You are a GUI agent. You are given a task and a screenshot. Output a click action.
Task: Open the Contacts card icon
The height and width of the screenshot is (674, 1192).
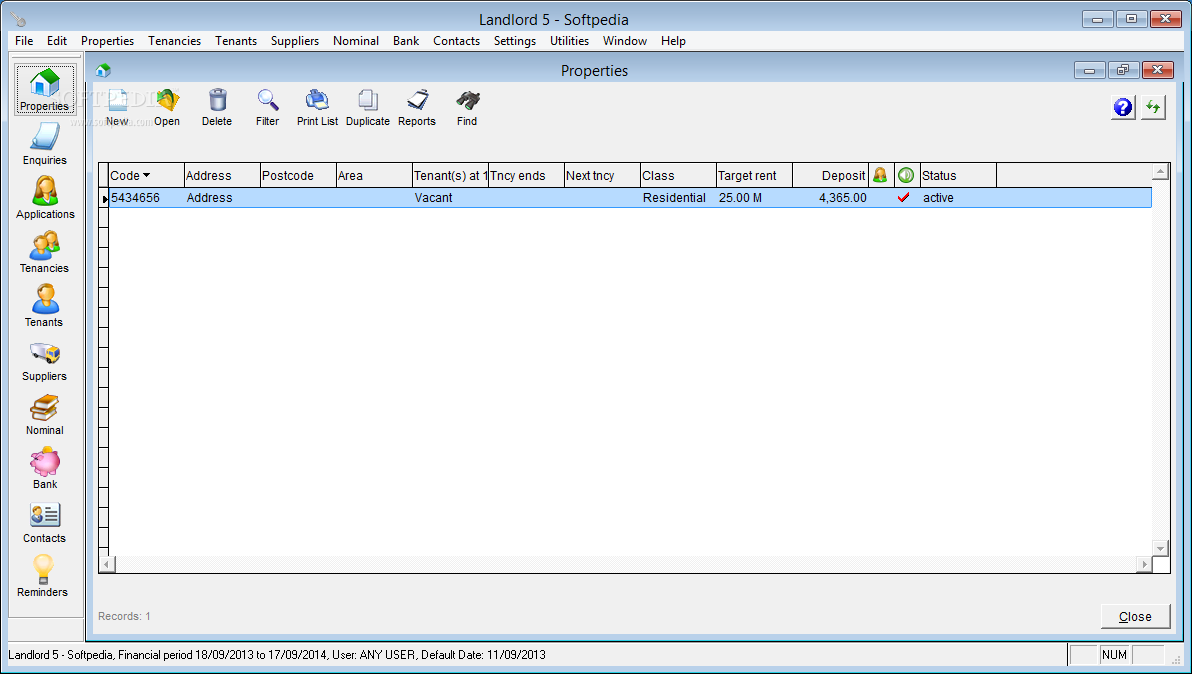[x=45, y=515]
